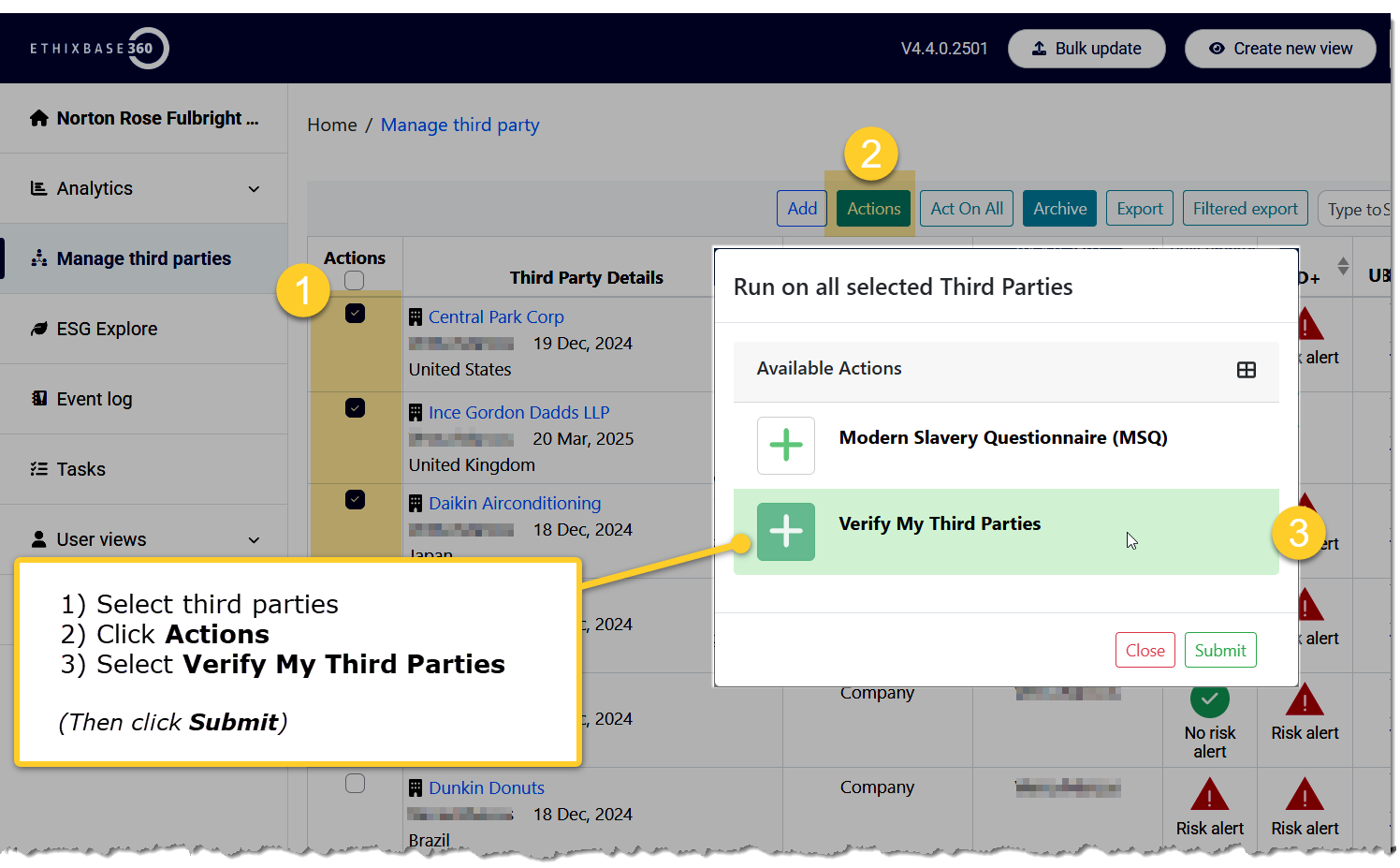Uncheck the Daikin Airconditioning row checkbox
The image size is (1400, 868).
click(x=355, y=499)
